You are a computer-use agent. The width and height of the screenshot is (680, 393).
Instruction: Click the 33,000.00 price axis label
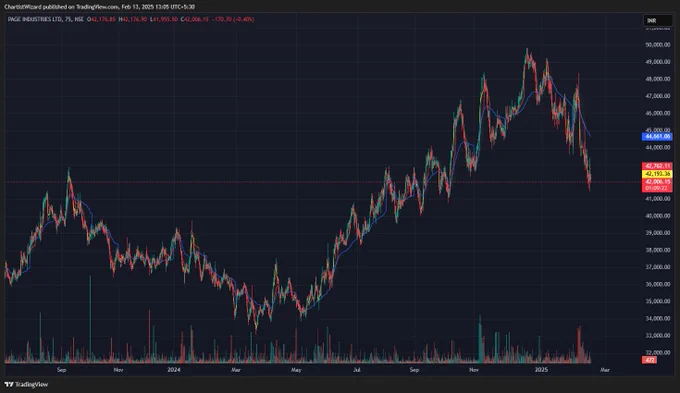click(x=658, y=335)
